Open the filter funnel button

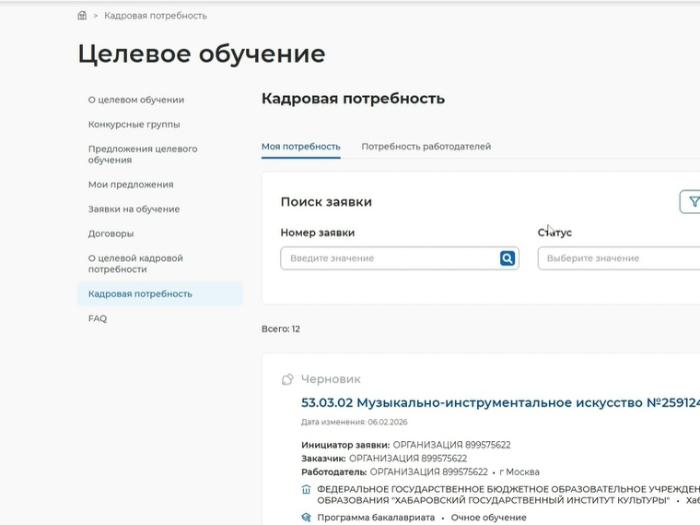pos(692,202)
